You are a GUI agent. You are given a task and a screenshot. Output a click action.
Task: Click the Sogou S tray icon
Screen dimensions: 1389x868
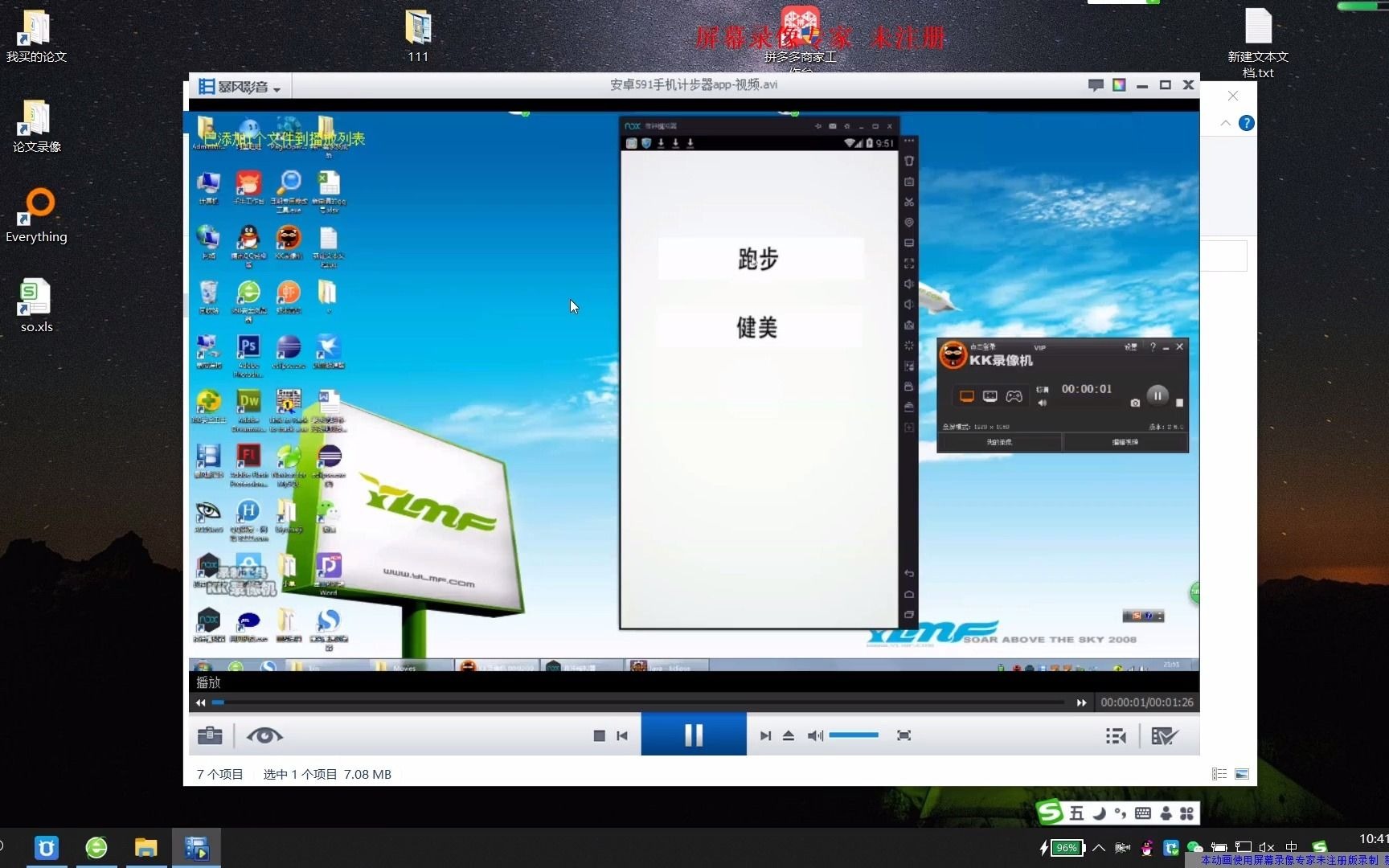(1319, 847)
